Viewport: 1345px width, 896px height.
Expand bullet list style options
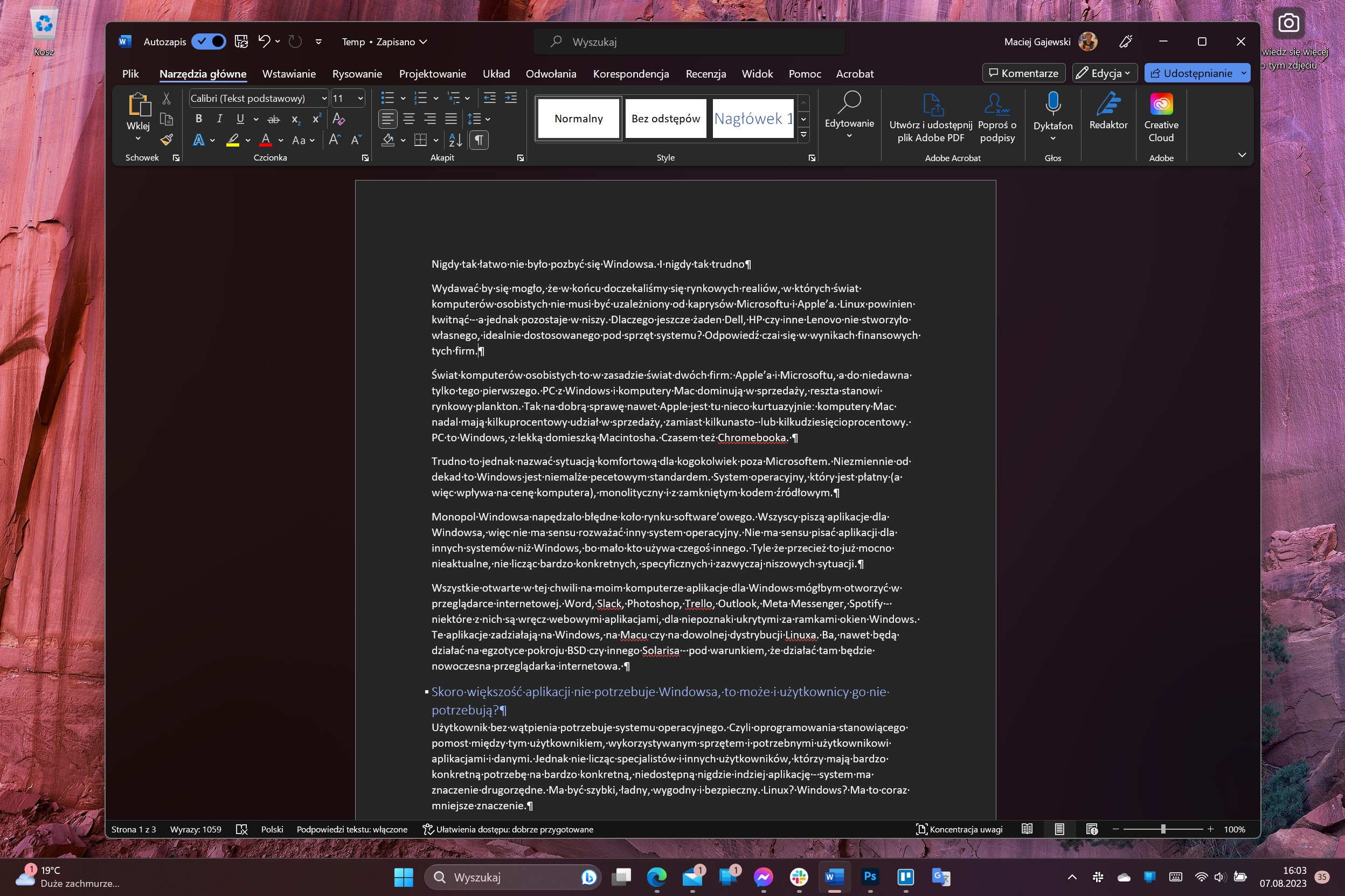tap(403, 98)
